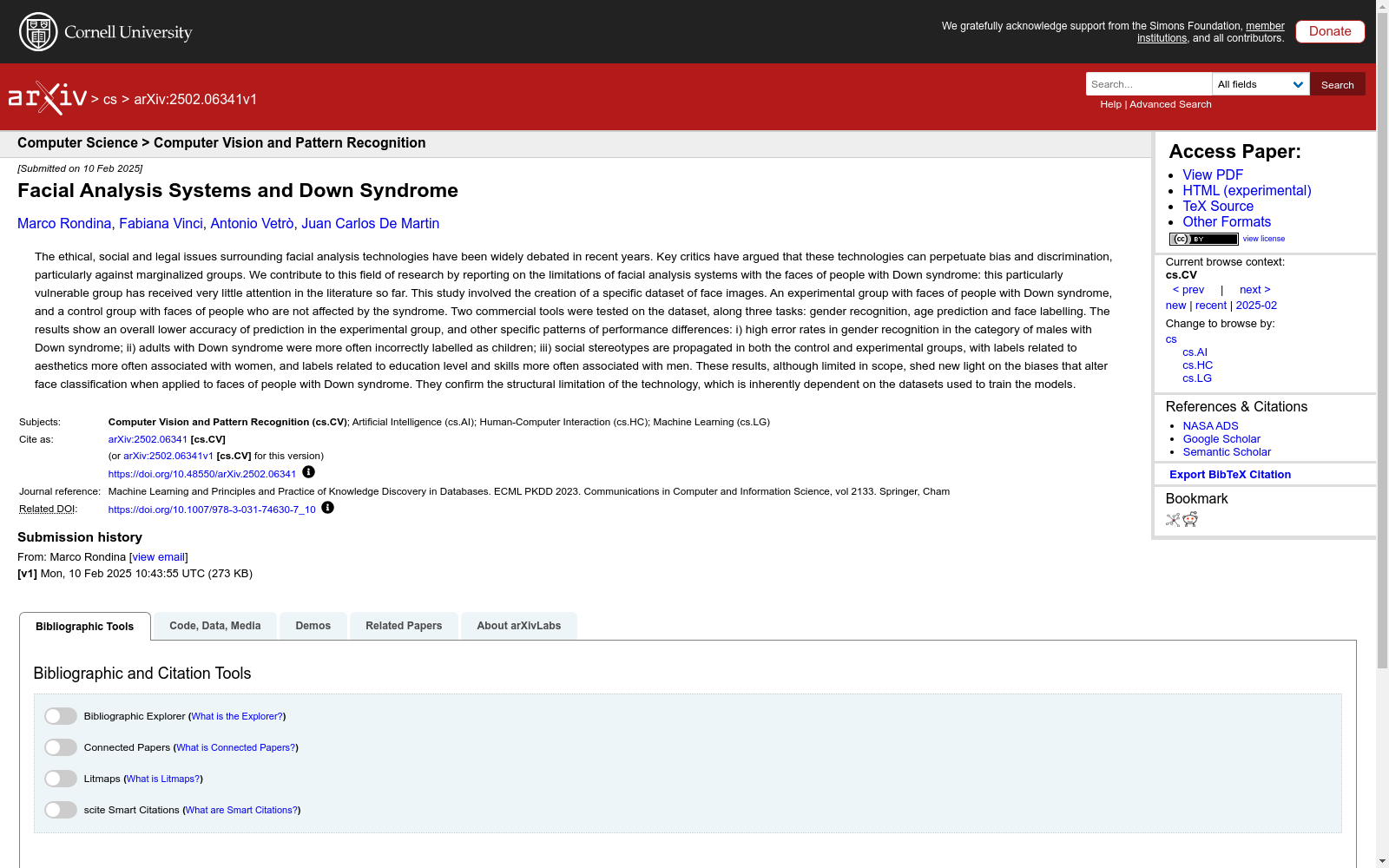The height and width of the screenshot is (868, 1389).
Task: Switch to the Code, Data, Media tab
Action: (215, 626)
